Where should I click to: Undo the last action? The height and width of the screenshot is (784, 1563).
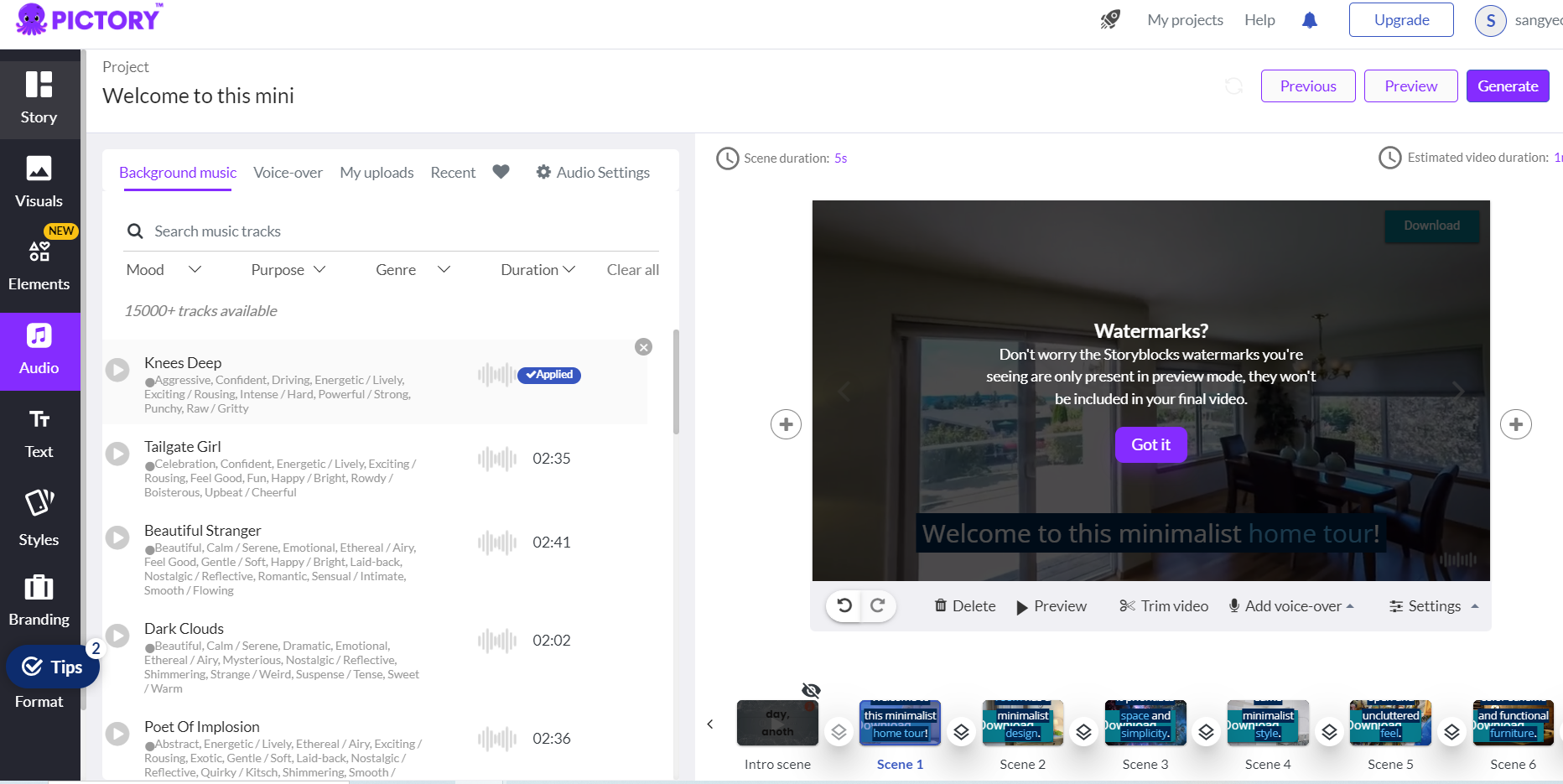point(844,605)
